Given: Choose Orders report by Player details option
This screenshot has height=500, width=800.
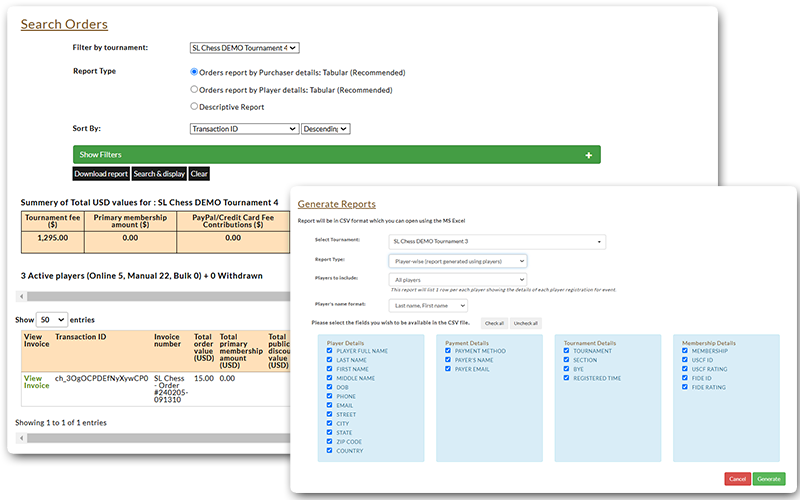Looking at the screenshot, I should 194,89.
